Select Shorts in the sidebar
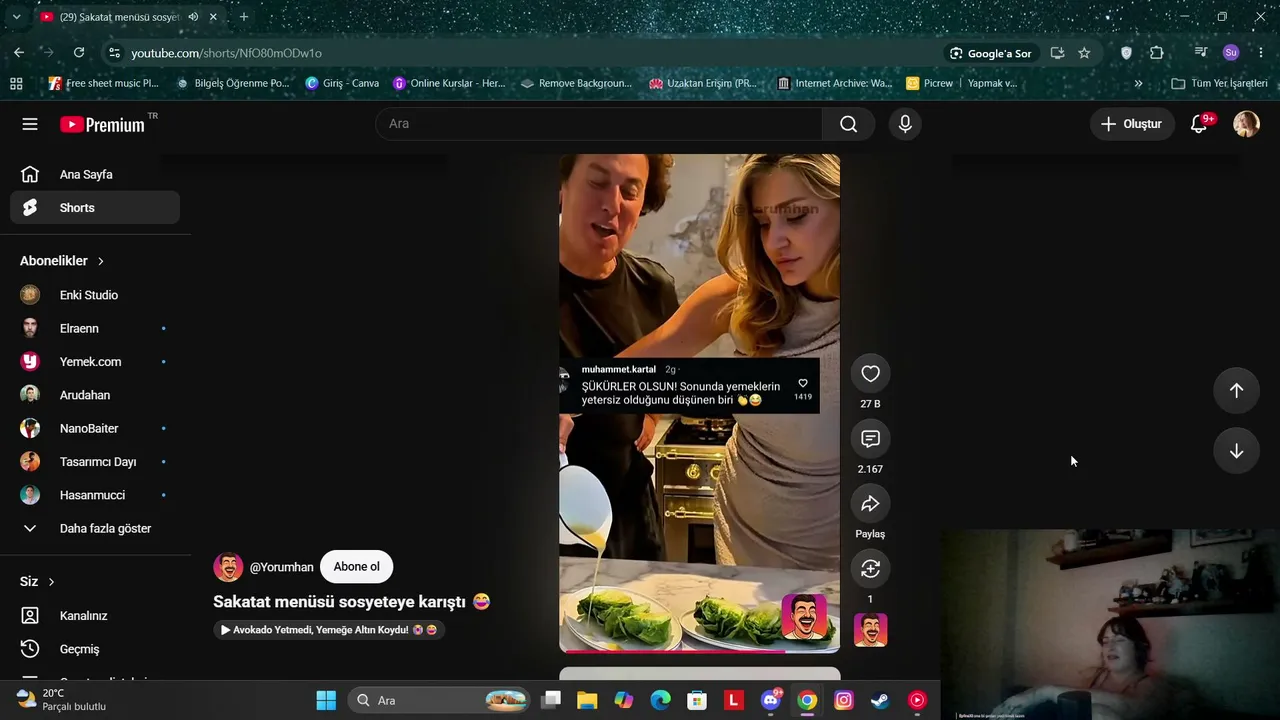1280x720 pixels. tap(95, 208)
